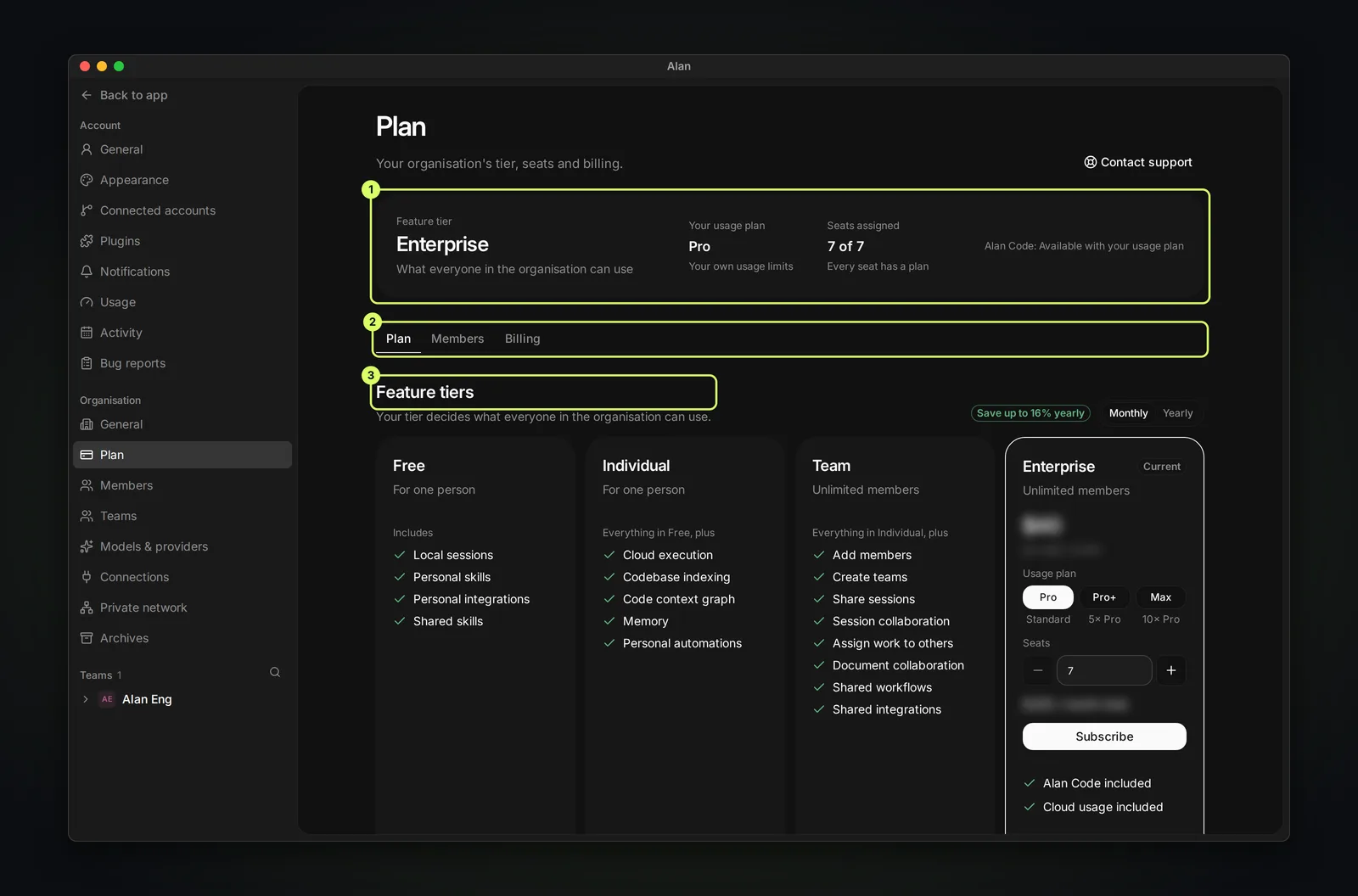Click the Appearance palette icon

coord(87,180)
